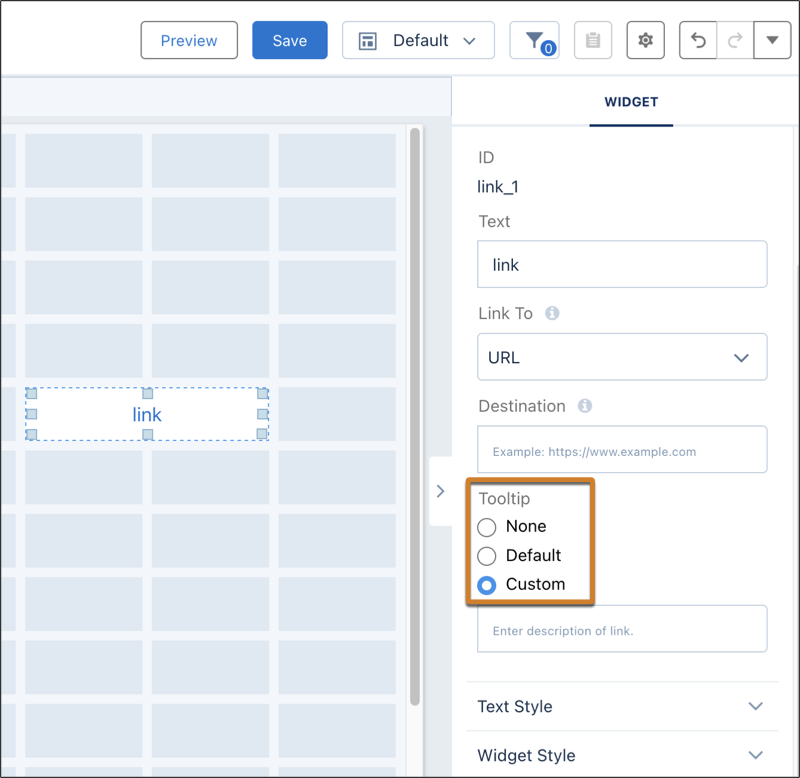
Task: Click the Preview button
Action: 189,40
